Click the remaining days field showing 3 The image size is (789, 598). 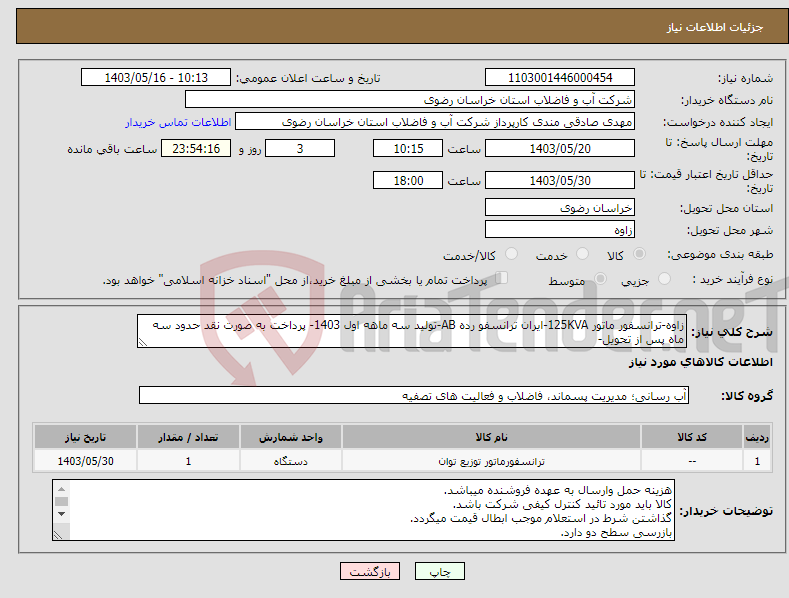[300, 148]
